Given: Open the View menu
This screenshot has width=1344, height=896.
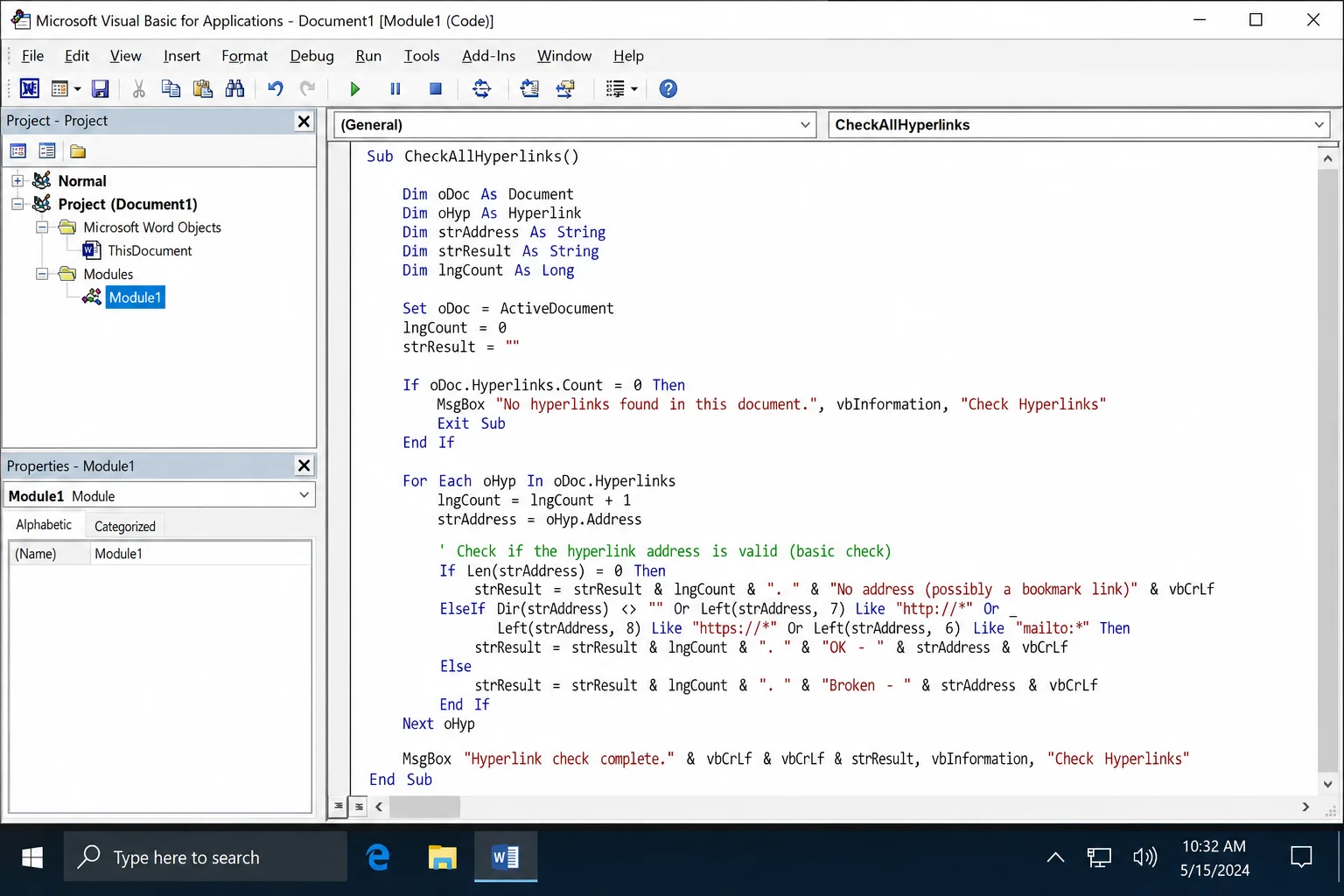Looking at the screenshot, I should [x=125, y=56].
